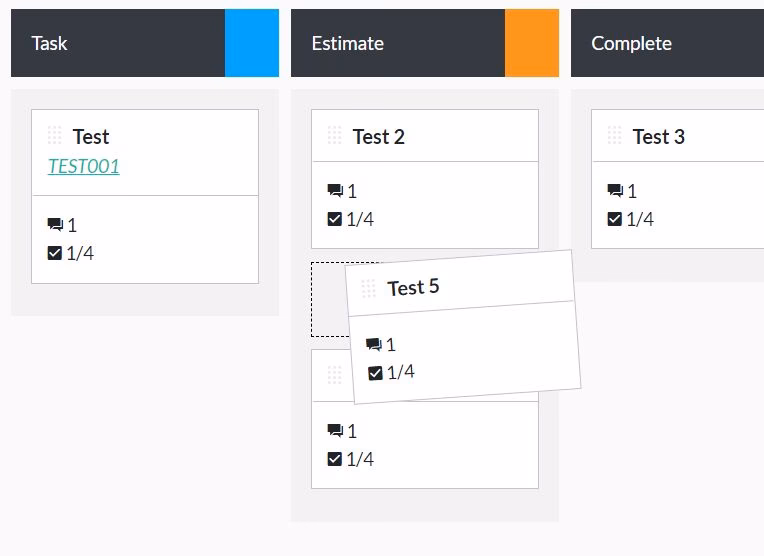Open the TEST001 link
Viewport: 764px width, 556px height.
coord(84,167)
